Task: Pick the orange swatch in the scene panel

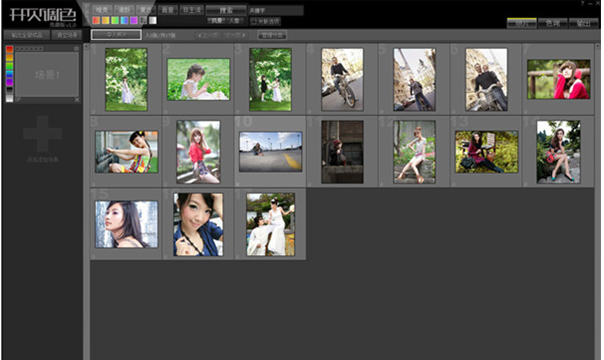Action: (9, 58)
